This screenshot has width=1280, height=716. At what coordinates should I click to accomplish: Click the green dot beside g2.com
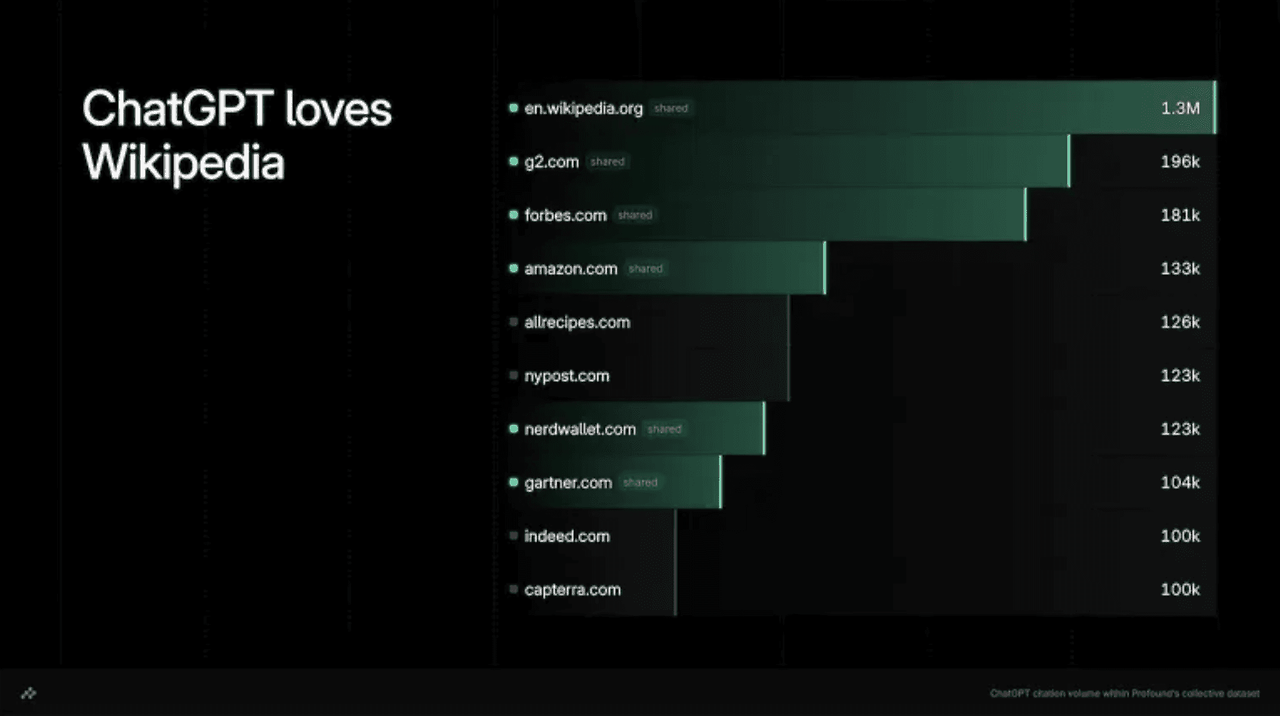coord(513,161)
